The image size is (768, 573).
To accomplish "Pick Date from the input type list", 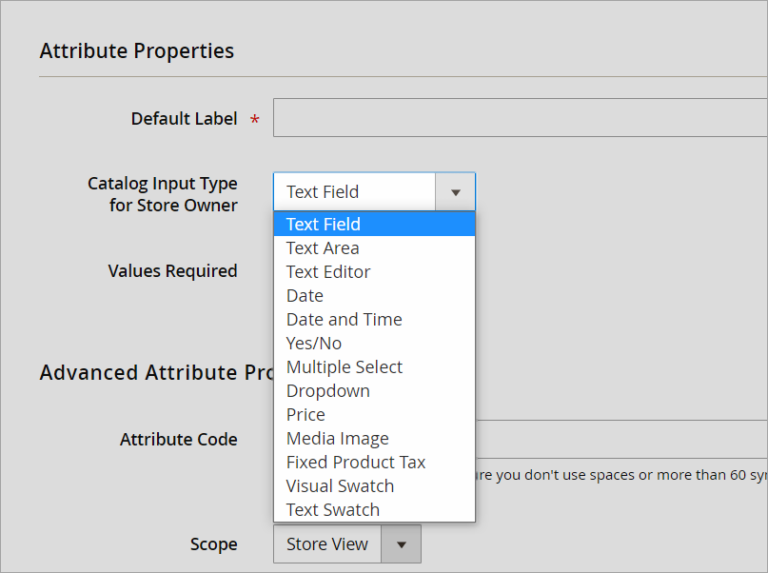I will coord(305,296).
